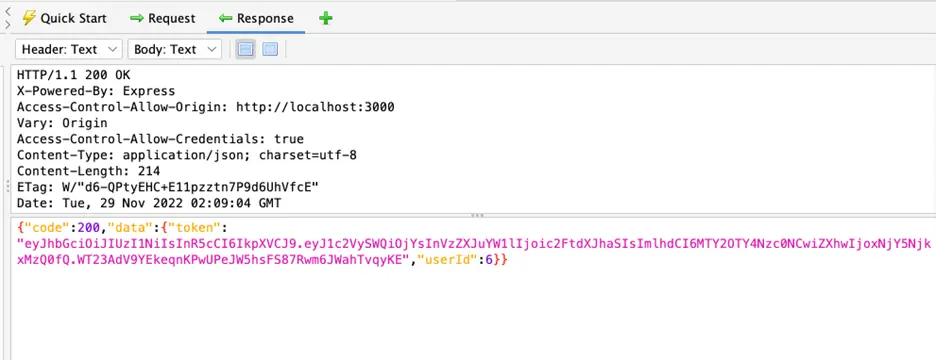Click the Date: Tue, 29 Nov 2022 line
The width and height of the screenshot is (936, 360).
tap(149, 204)
